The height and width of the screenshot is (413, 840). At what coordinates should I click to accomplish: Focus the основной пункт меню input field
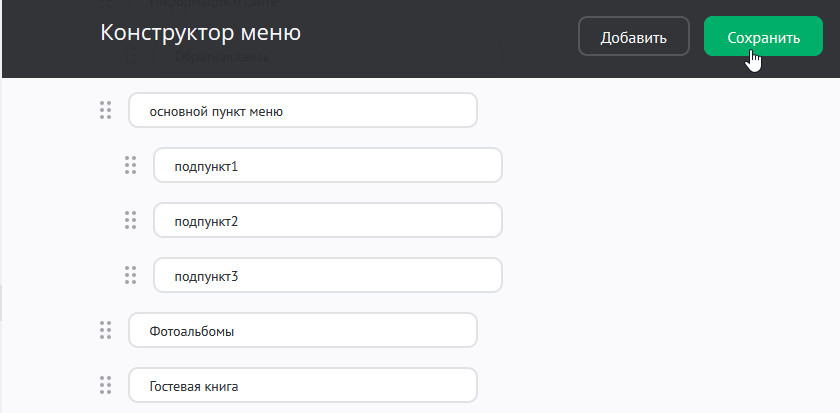coord(302,111)
